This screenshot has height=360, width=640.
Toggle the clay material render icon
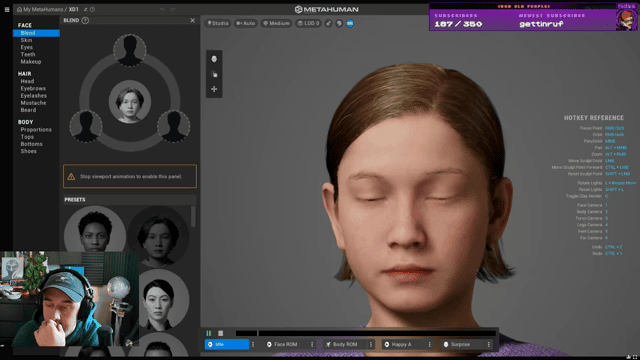(x=339, y=23)
